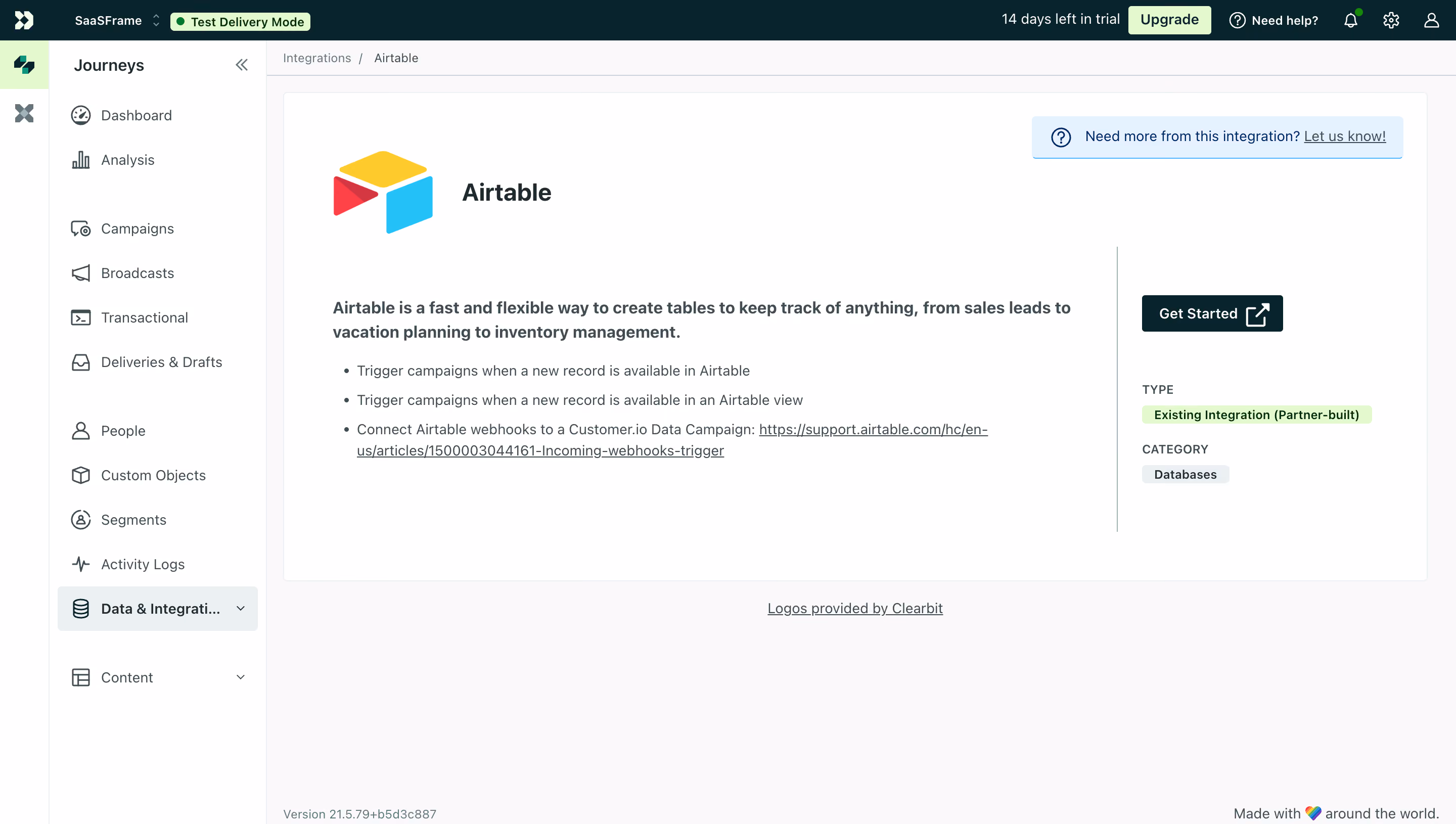Expand the Content section chevron
The width and height of the screenshot is (1456, 824).
(241, 677)
